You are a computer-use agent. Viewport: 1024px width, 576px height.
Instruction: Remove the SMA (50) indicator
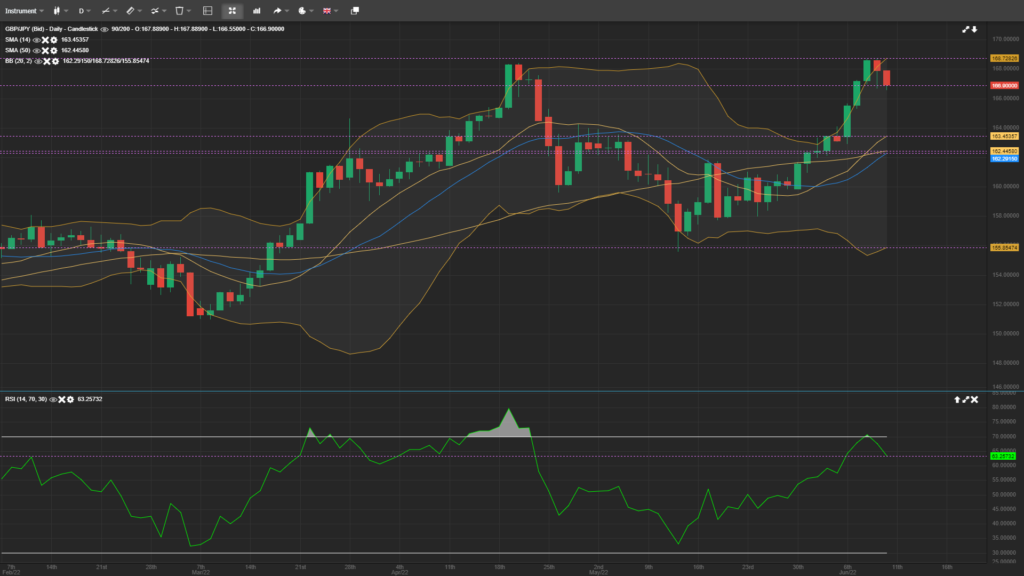[x=45, y=50]
